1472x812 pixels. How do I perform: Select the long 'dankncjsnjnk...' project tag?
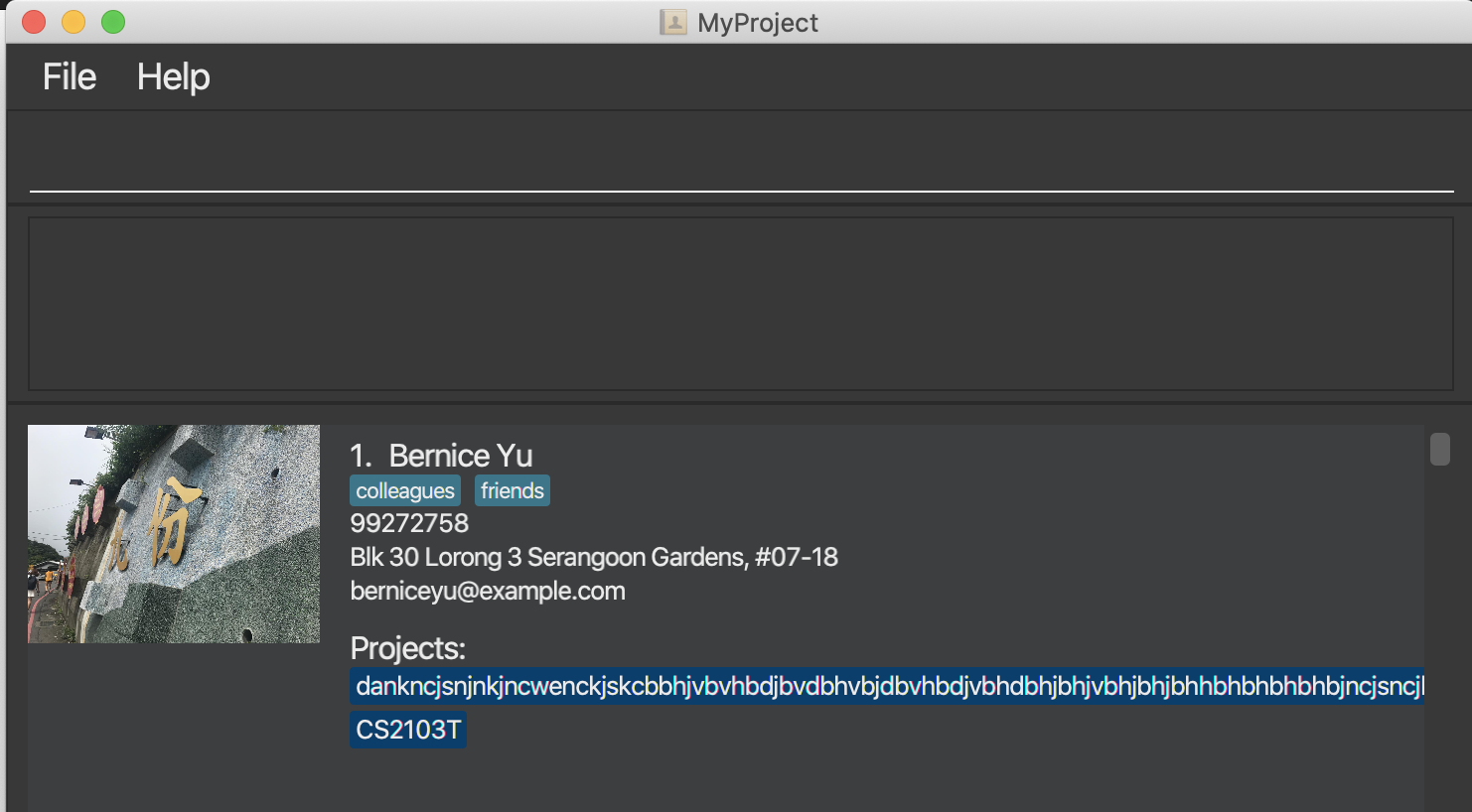coord(887,686)
